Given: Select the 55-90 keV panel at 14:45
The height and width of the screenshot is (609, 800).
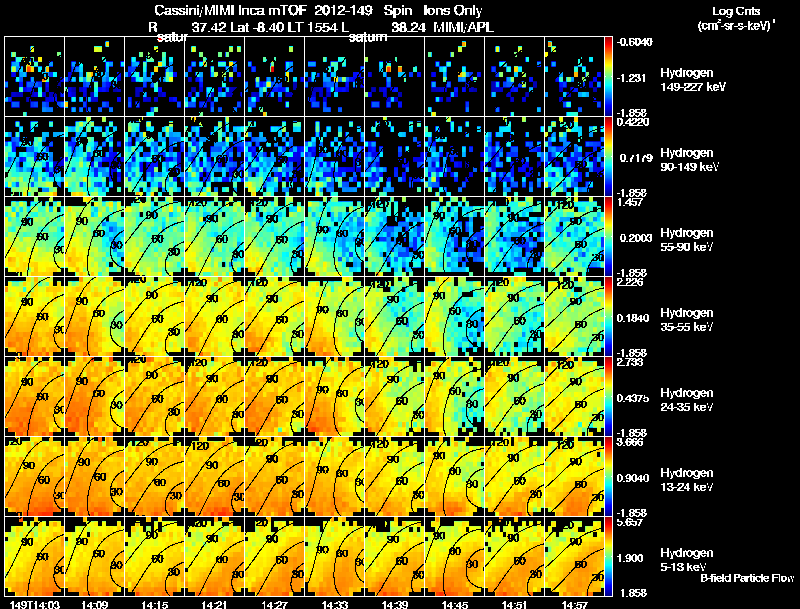Looking at the screenshot, I should [x=455, y=237].
